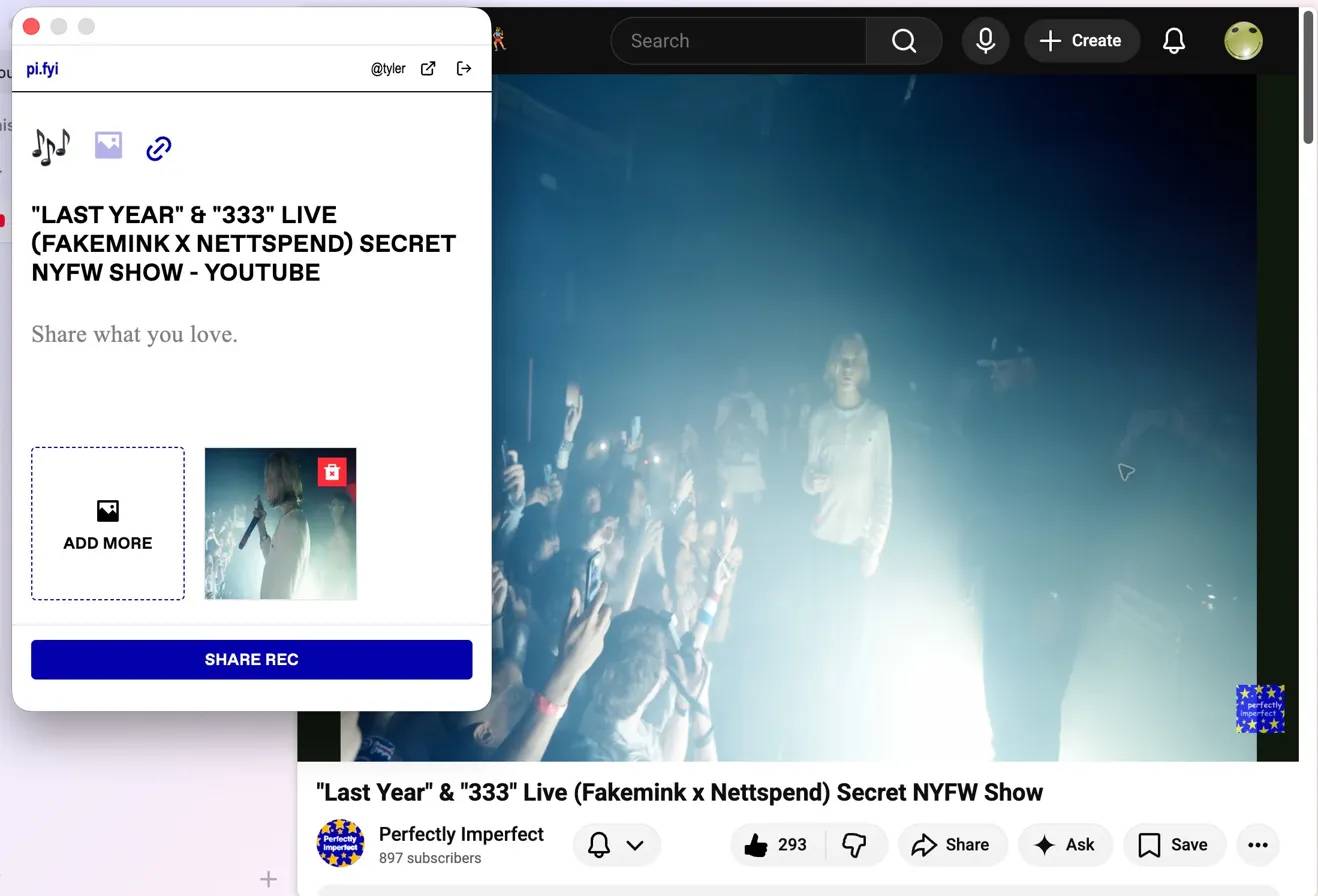The height and width of the screenshot is (896, 1318).
Task: Click SHARE REC button
Action: (251, 660)
